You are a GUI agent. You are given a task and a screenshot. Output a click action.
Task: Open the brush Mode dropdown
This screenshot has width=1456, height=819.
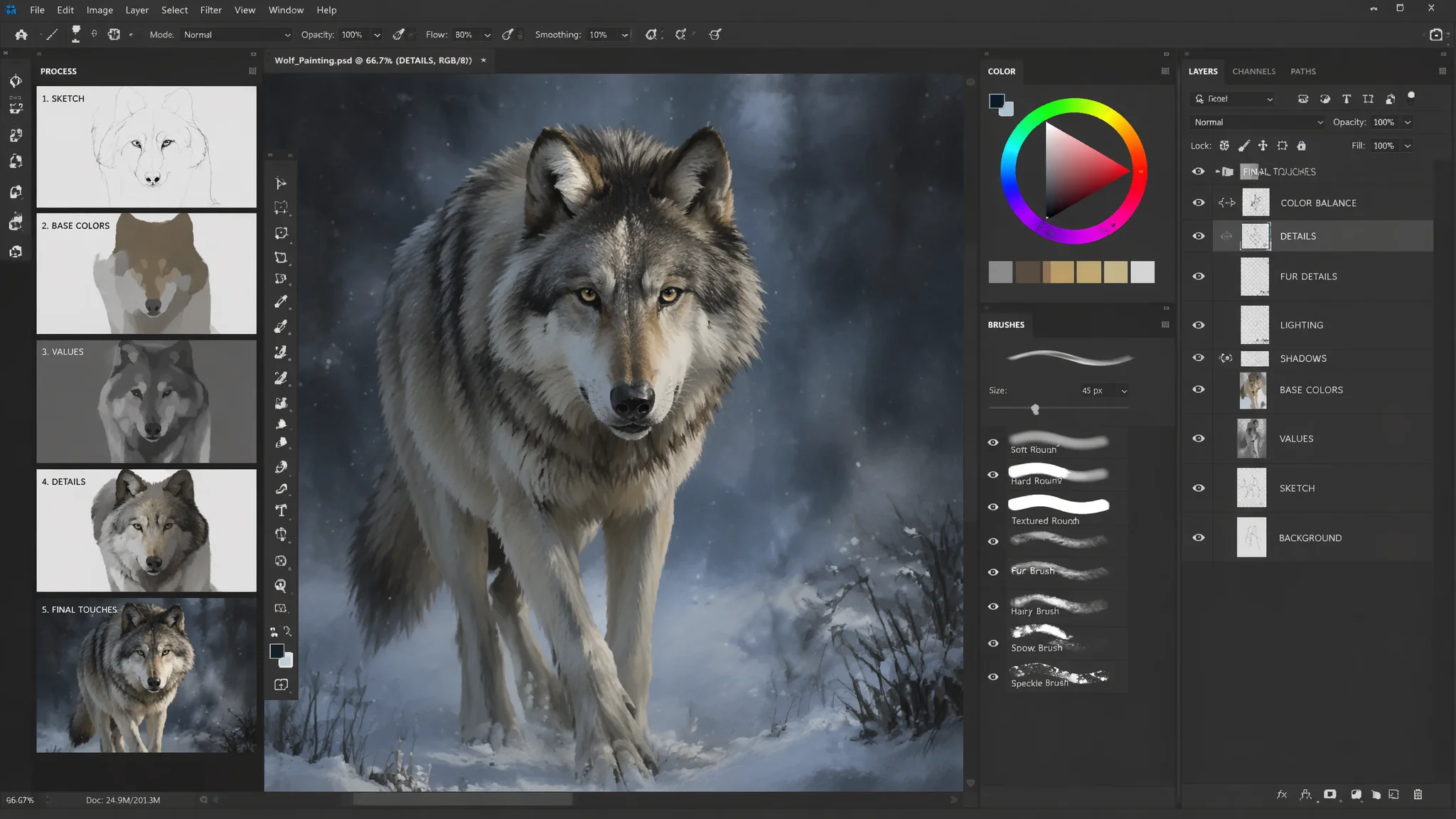[236, 35]
